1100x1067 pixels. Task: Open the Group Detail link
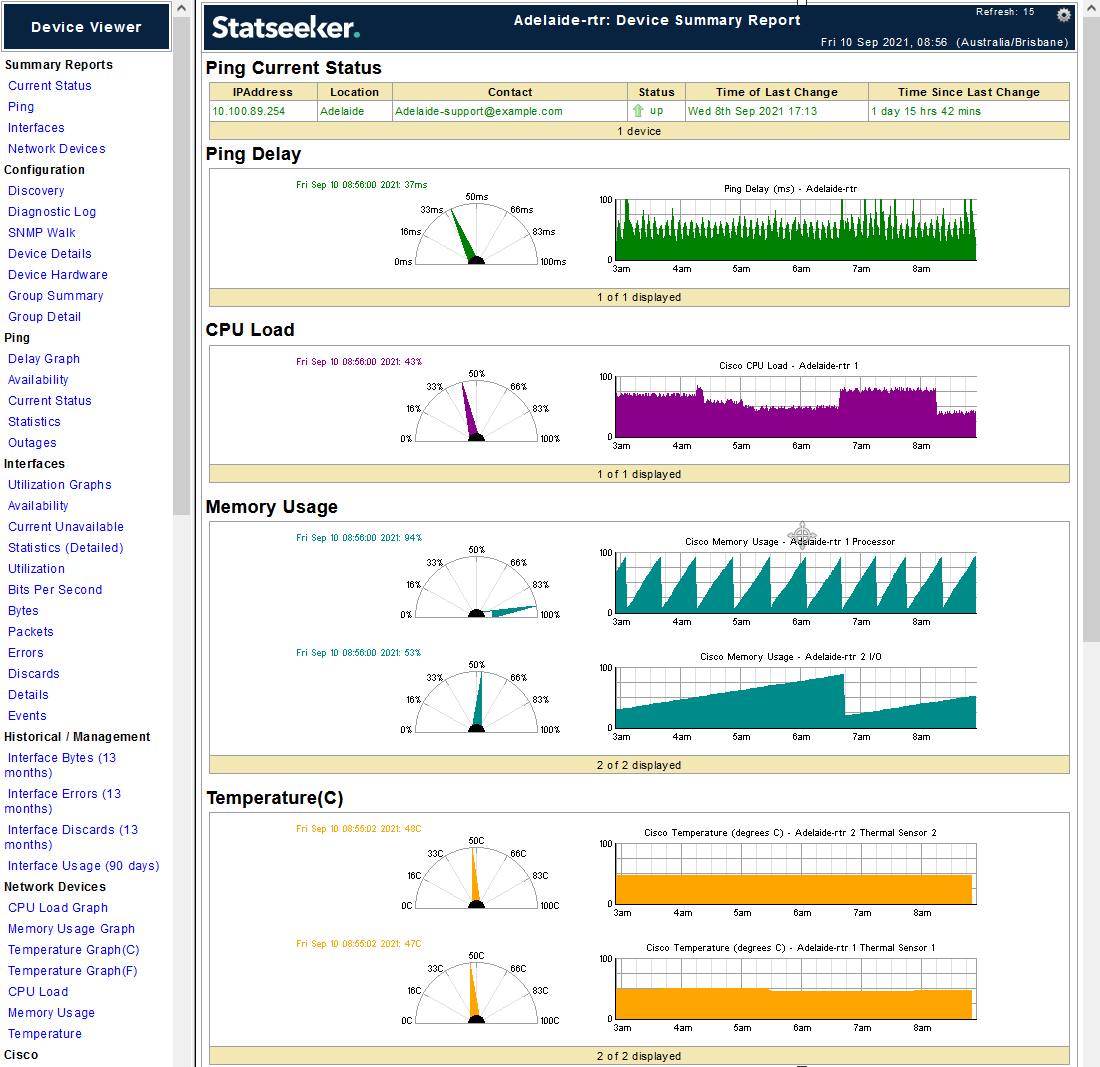(45, 317)
